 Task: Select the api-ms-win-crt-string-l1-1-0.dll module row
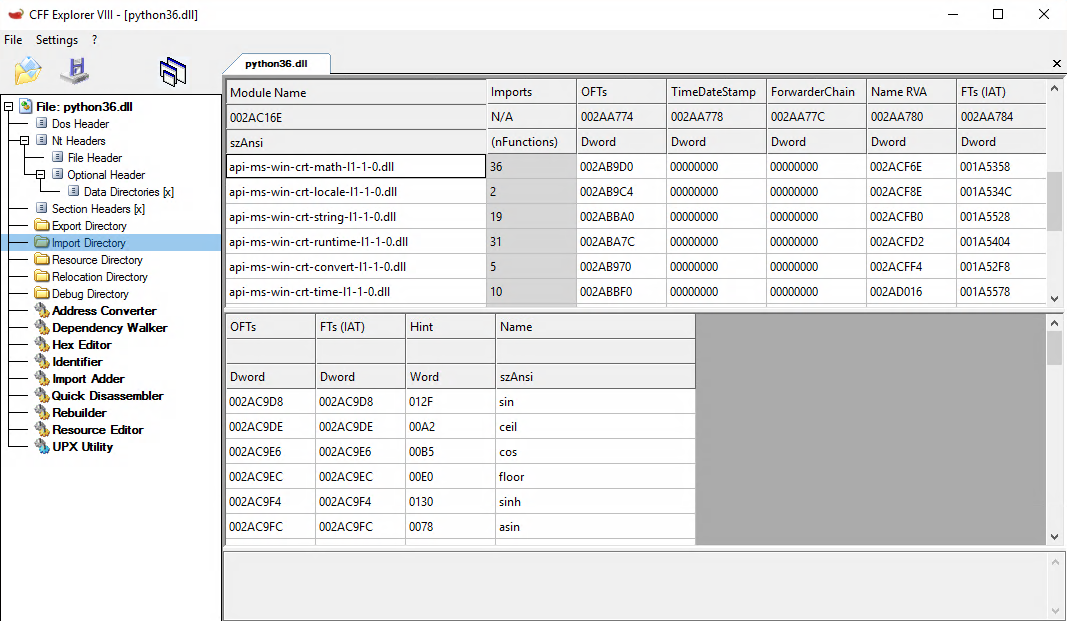pyautogui.click(x=313, y=217)
